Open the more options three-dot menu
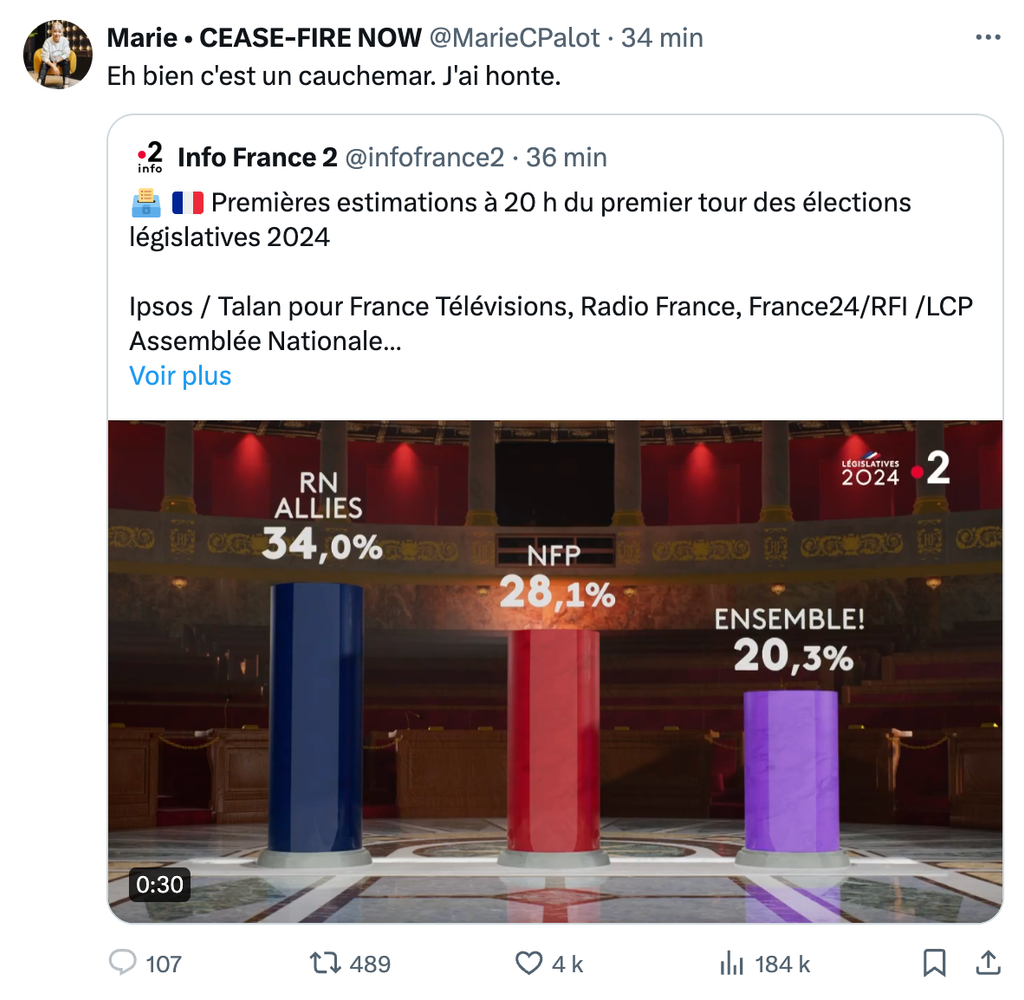1024x1000 pixels. pyautogui.click(x=987, y=38)
